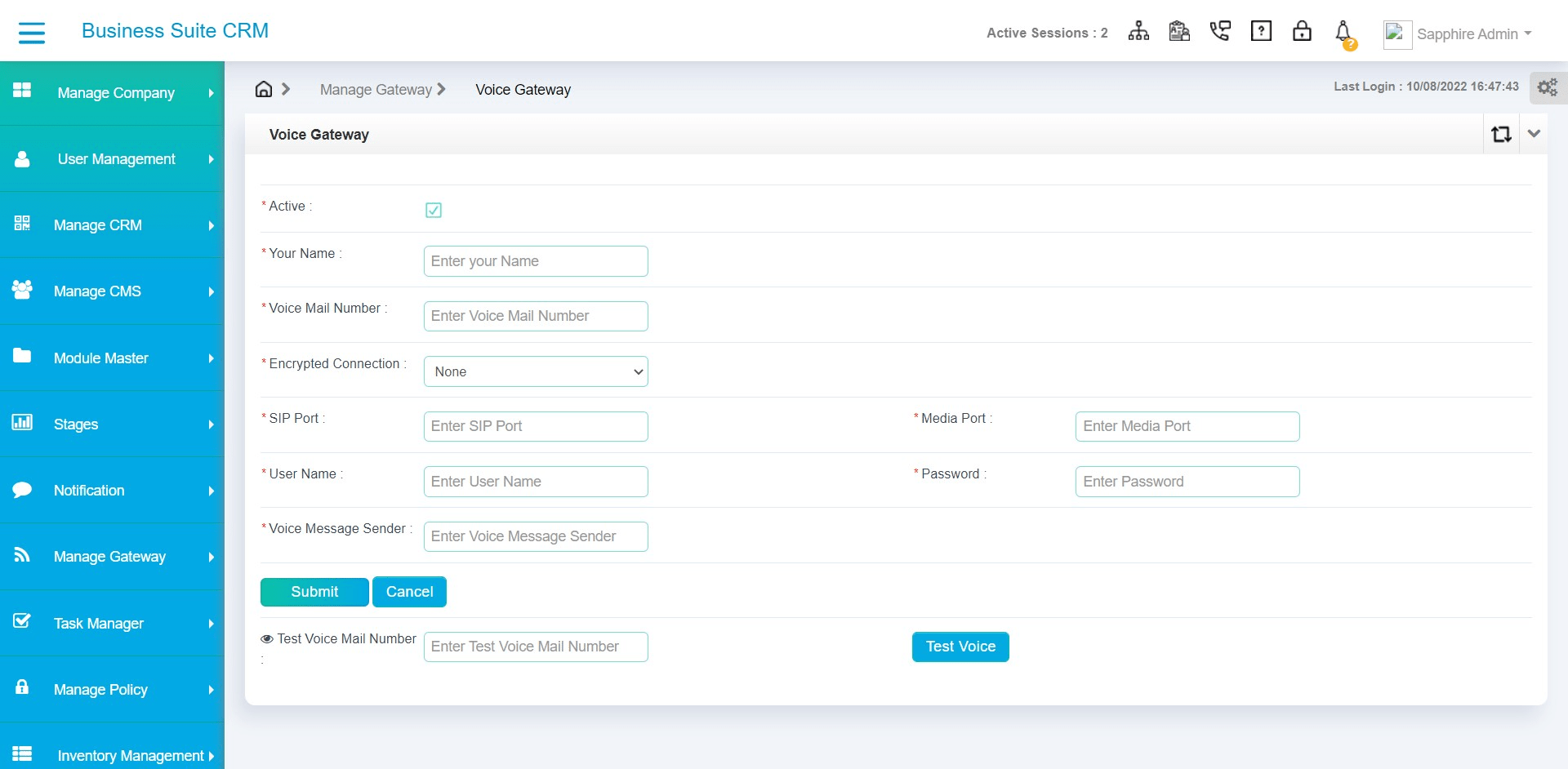
Task: Click the audit report clipboard icon
Action: tap(1179, 30)
